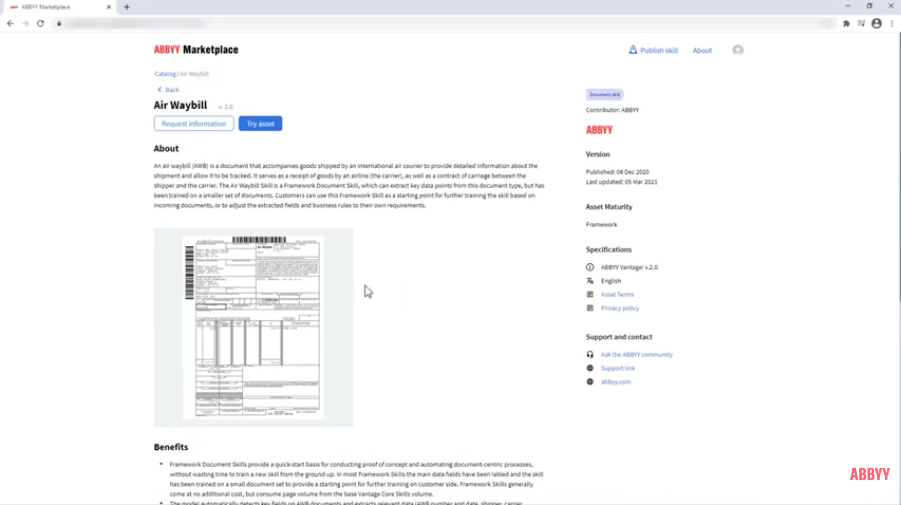Screen dimensions: 901x505
Task: Click the user account avatar in header
Action: click(738, 50)
